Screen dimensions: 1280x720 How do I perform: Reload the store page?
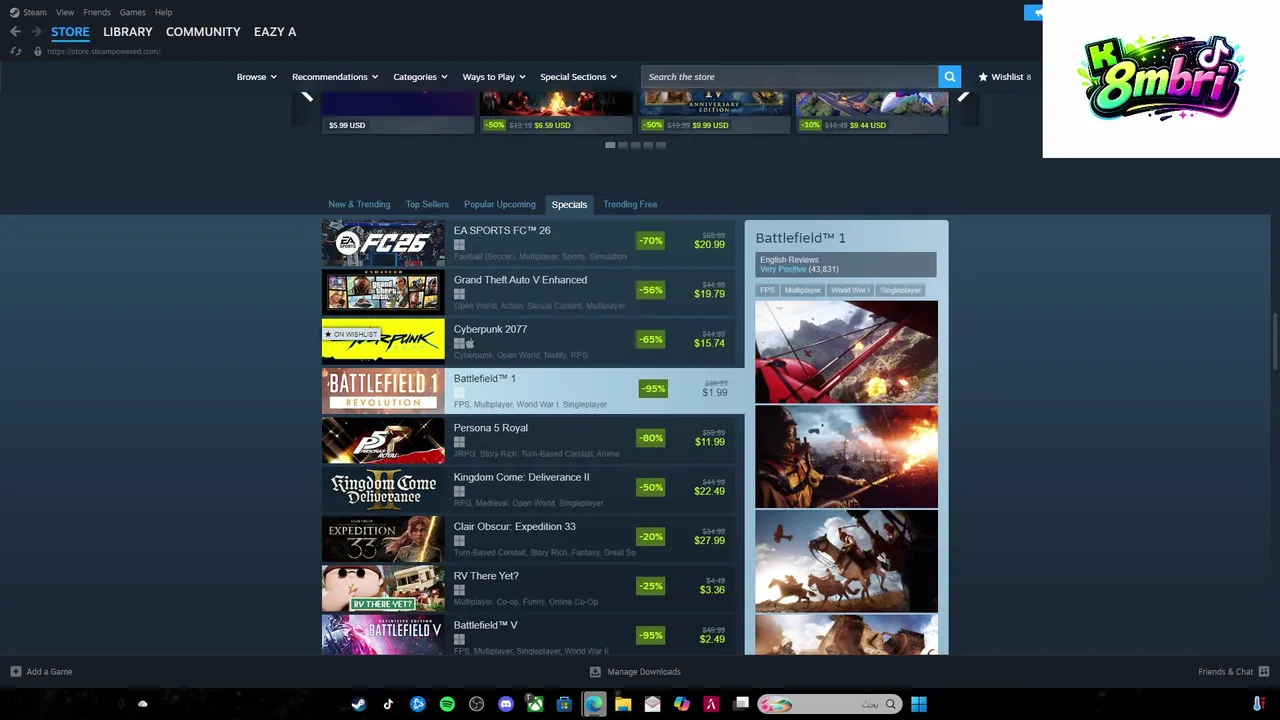tap(15, 51)
